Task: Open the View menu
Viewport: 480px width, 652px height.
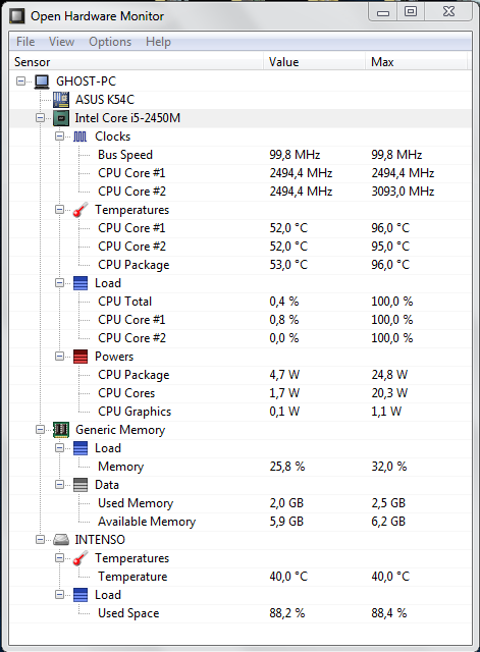Action: pyautogui.click(x=61, y=42)
